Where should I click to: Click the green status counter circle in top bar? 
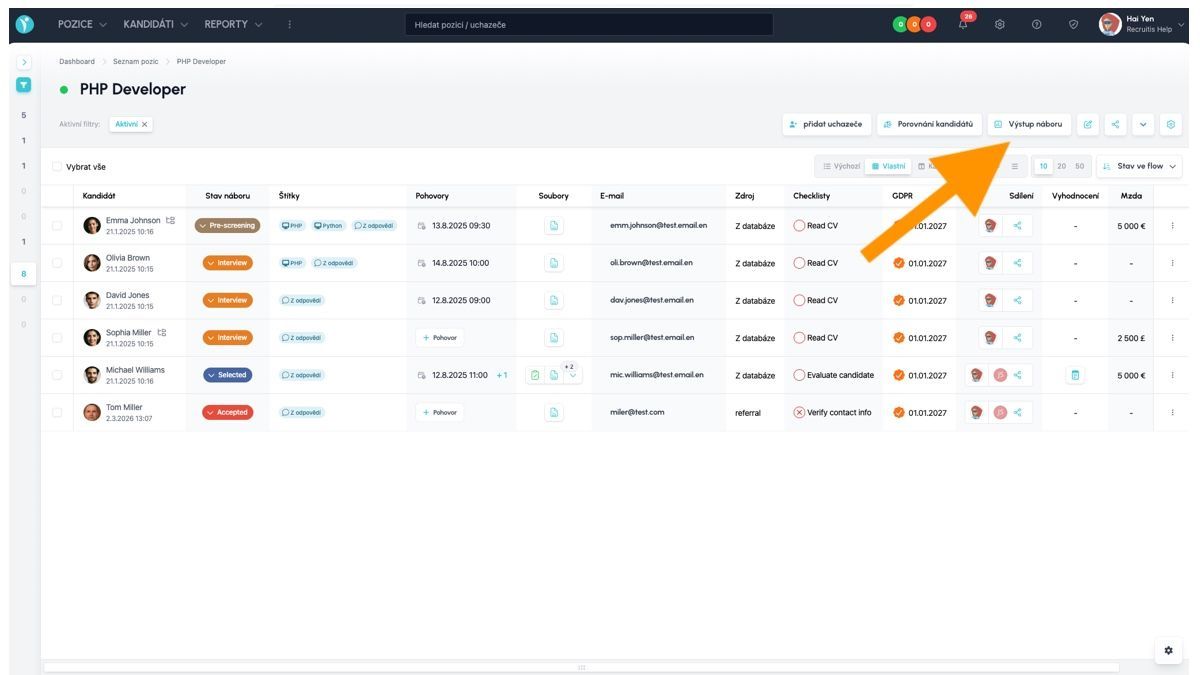tap(899, 25)
